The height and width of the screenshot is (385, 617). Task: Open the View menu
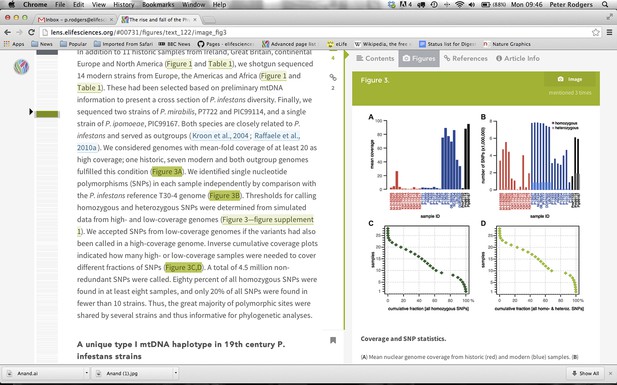[x=99, y=5]
